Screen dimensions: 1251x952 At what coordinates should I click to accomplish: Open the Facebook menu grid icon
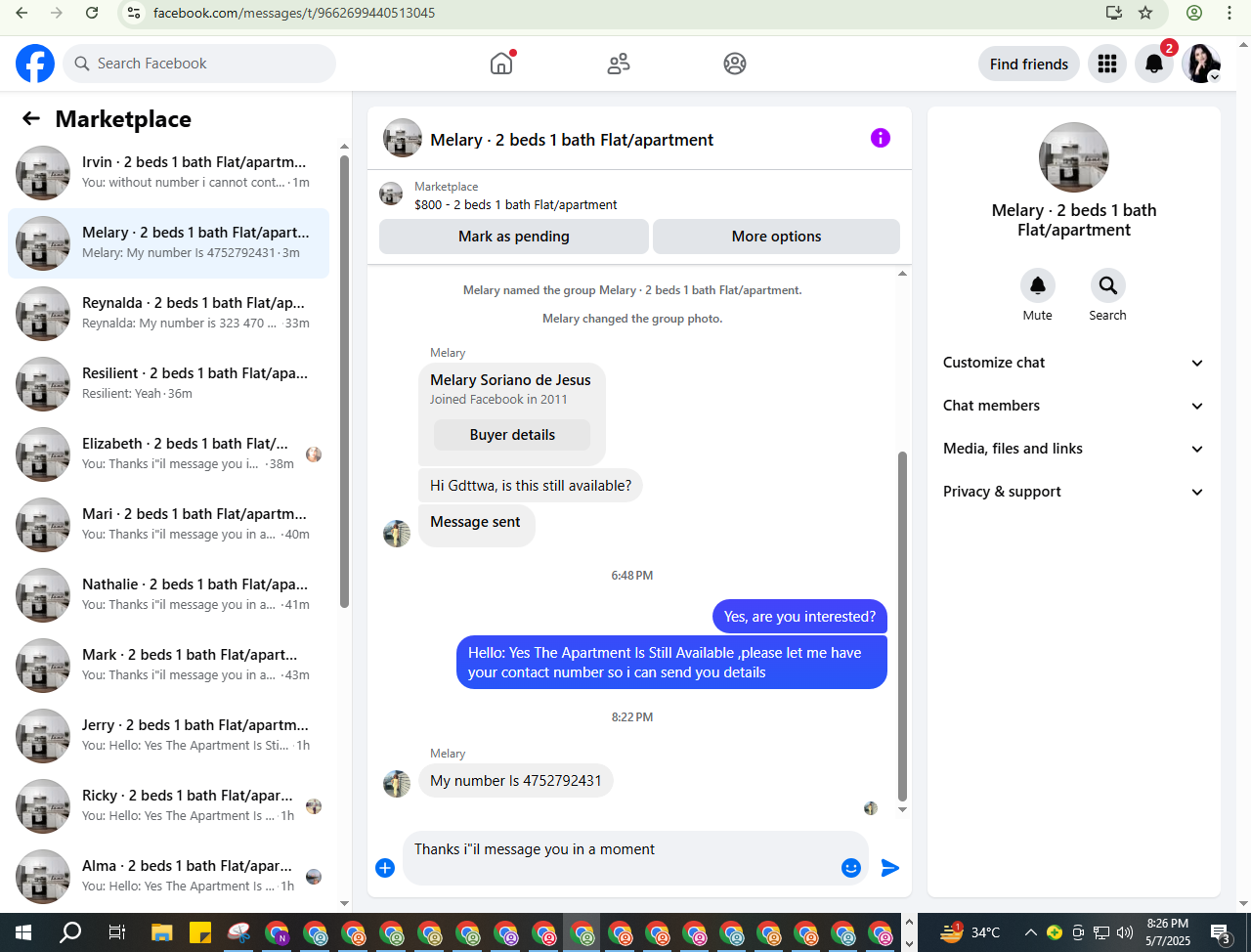(x=1107, y=64)
